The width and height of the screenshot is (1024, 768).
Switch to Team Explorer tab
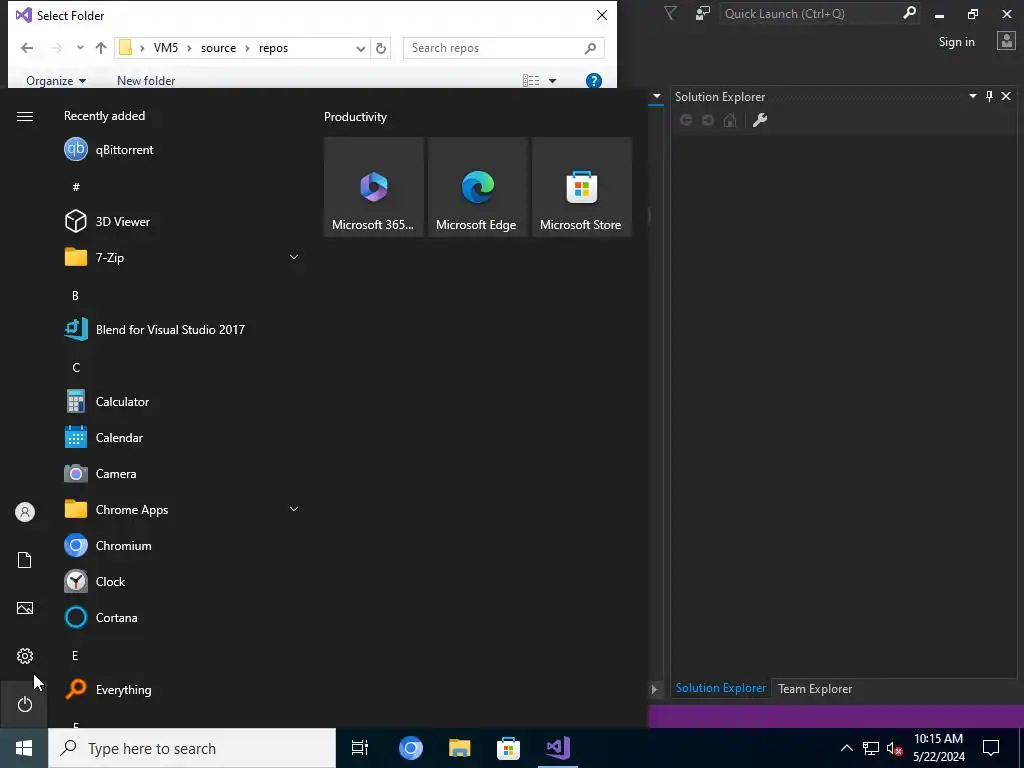point(814,688)
